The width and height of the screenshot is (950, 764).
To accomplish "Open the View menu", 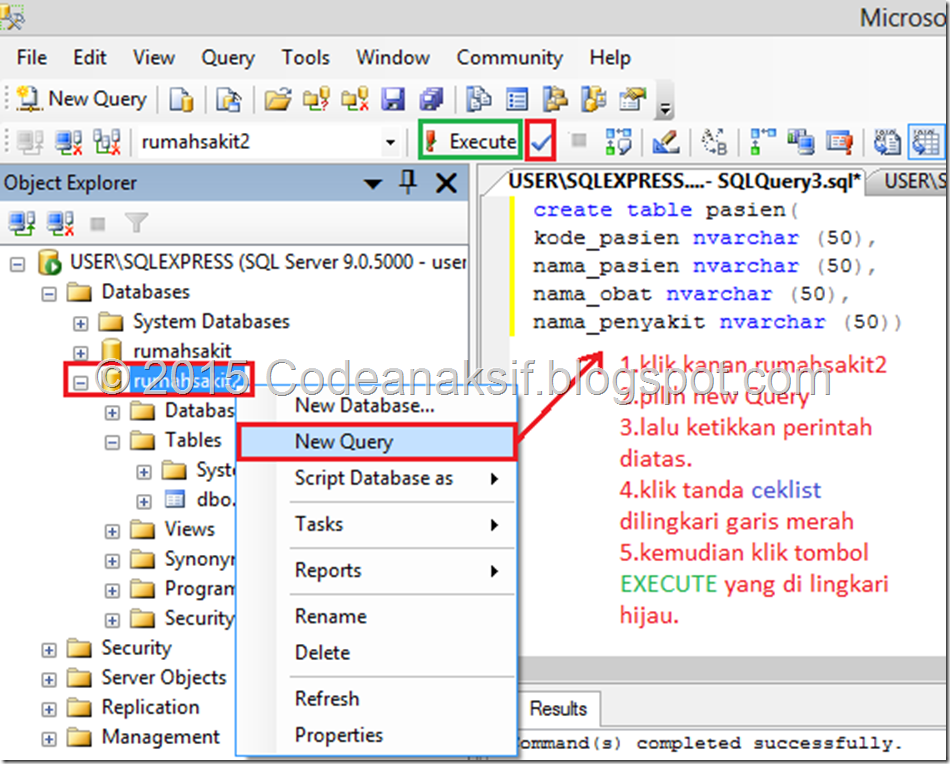I will [154, 58].
